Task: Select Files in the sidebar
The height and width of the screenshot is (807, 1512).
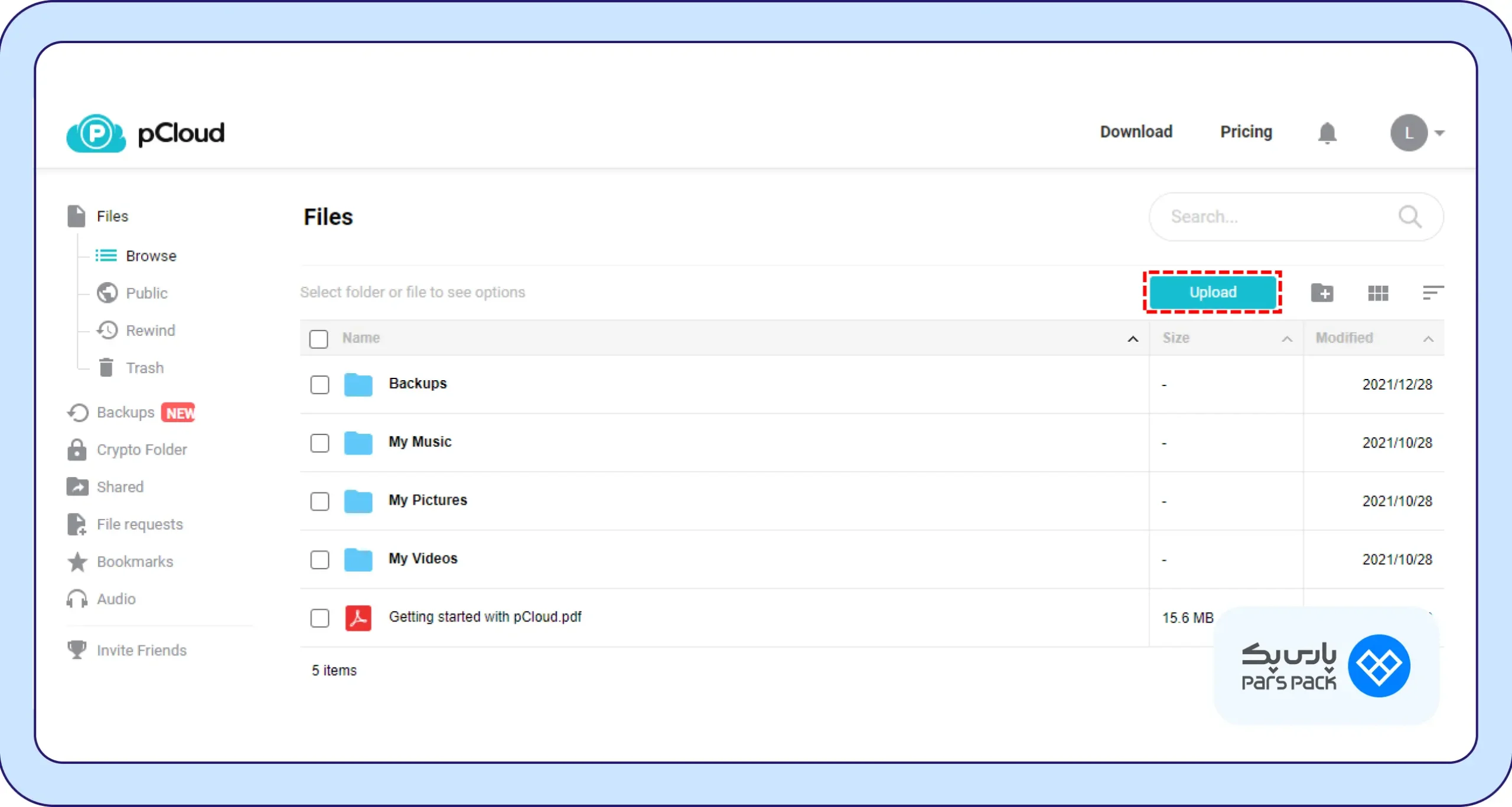Action: [x=112, y=216]
